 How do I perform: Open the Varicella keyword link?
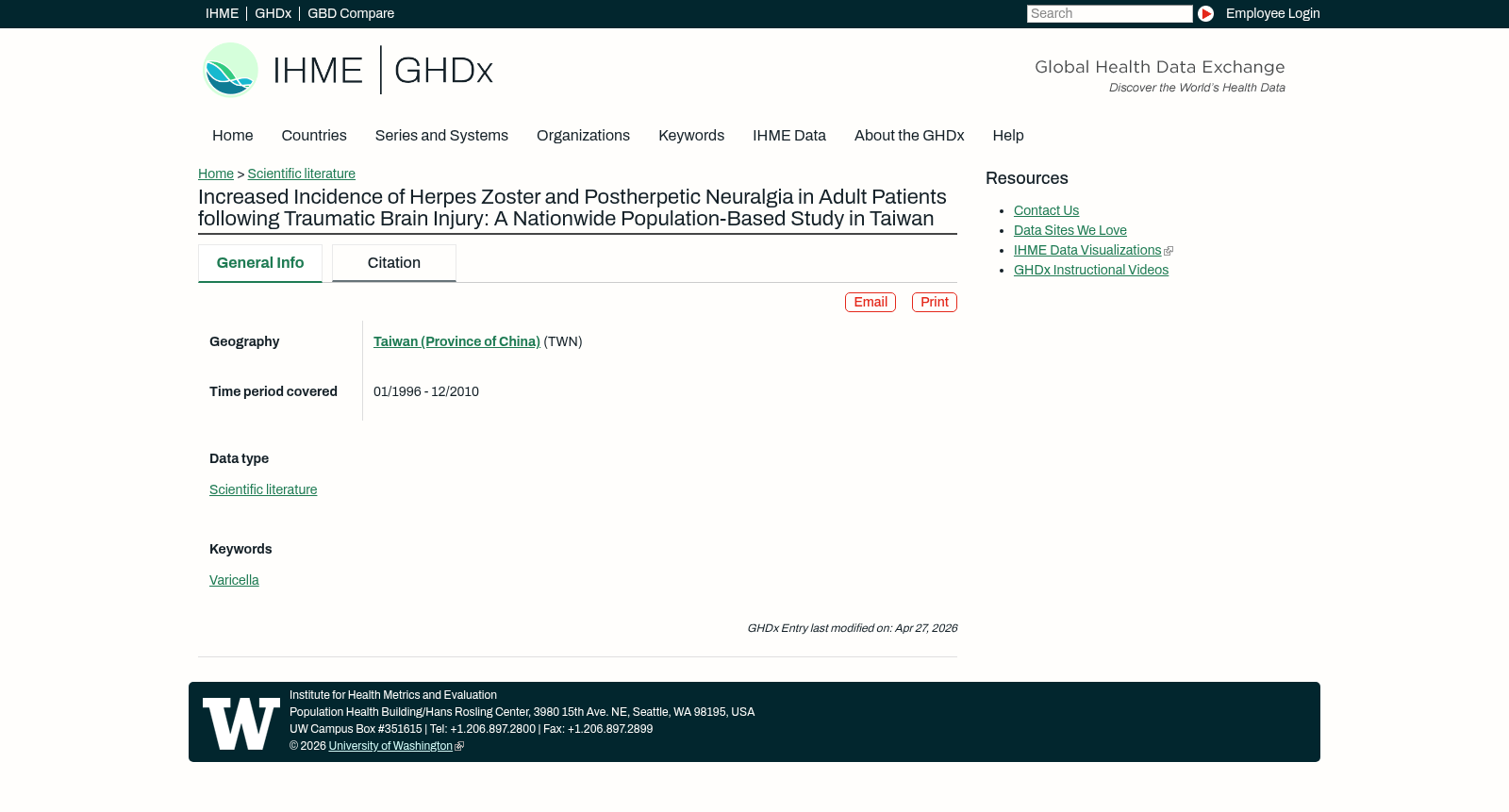tap(234, 580)
